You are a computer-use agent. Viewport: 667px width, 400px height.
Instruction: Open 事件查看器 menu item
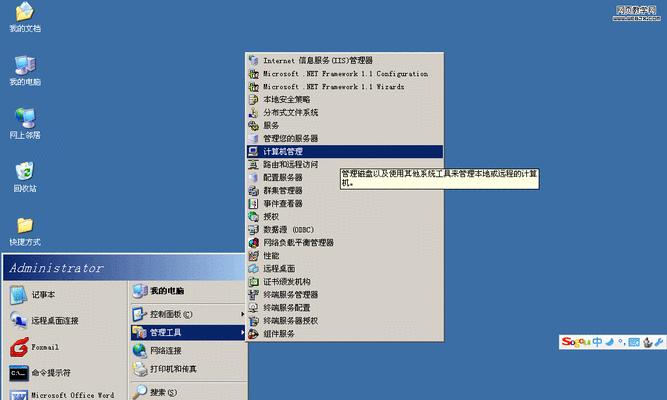(x=345, y=203)
